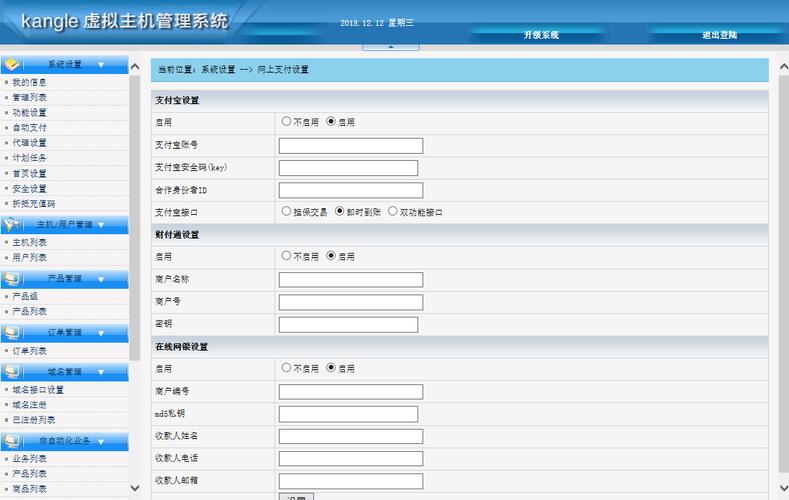This screenshot has height=500, width=789.
Task: Click the 升级系统 button
Action: pos(541,35)
